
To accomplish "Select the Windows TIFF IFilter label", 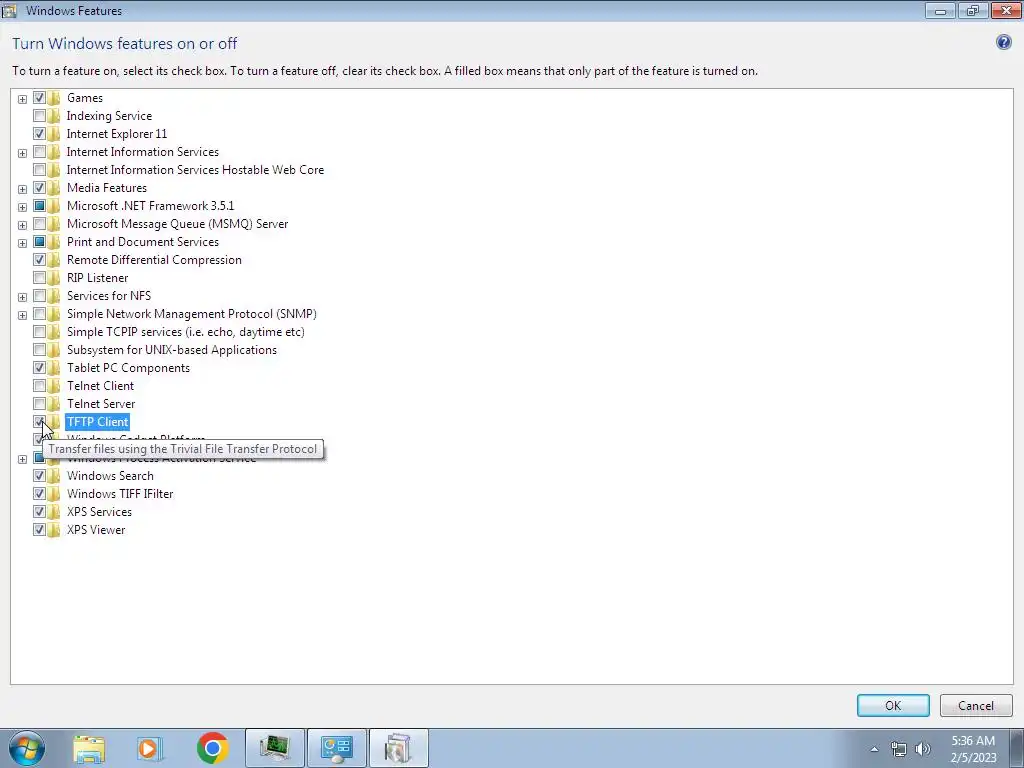I will pyautogui.click(x=120, y=494).
